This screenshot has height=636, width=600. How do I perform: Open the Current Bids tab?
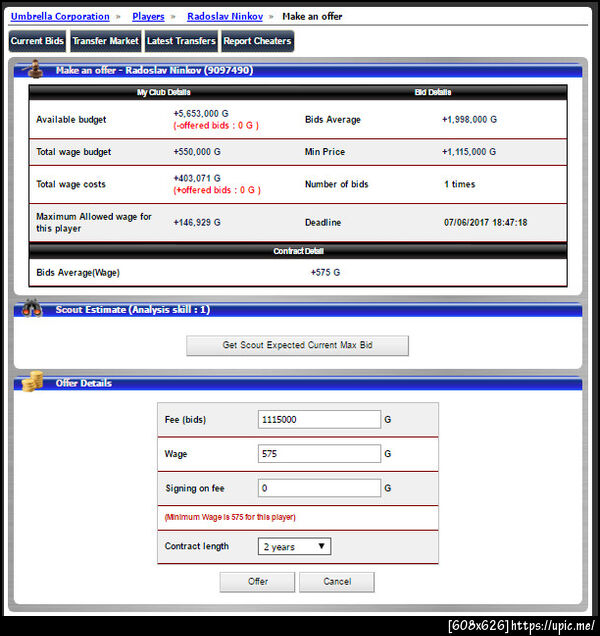tap(37, 41)
